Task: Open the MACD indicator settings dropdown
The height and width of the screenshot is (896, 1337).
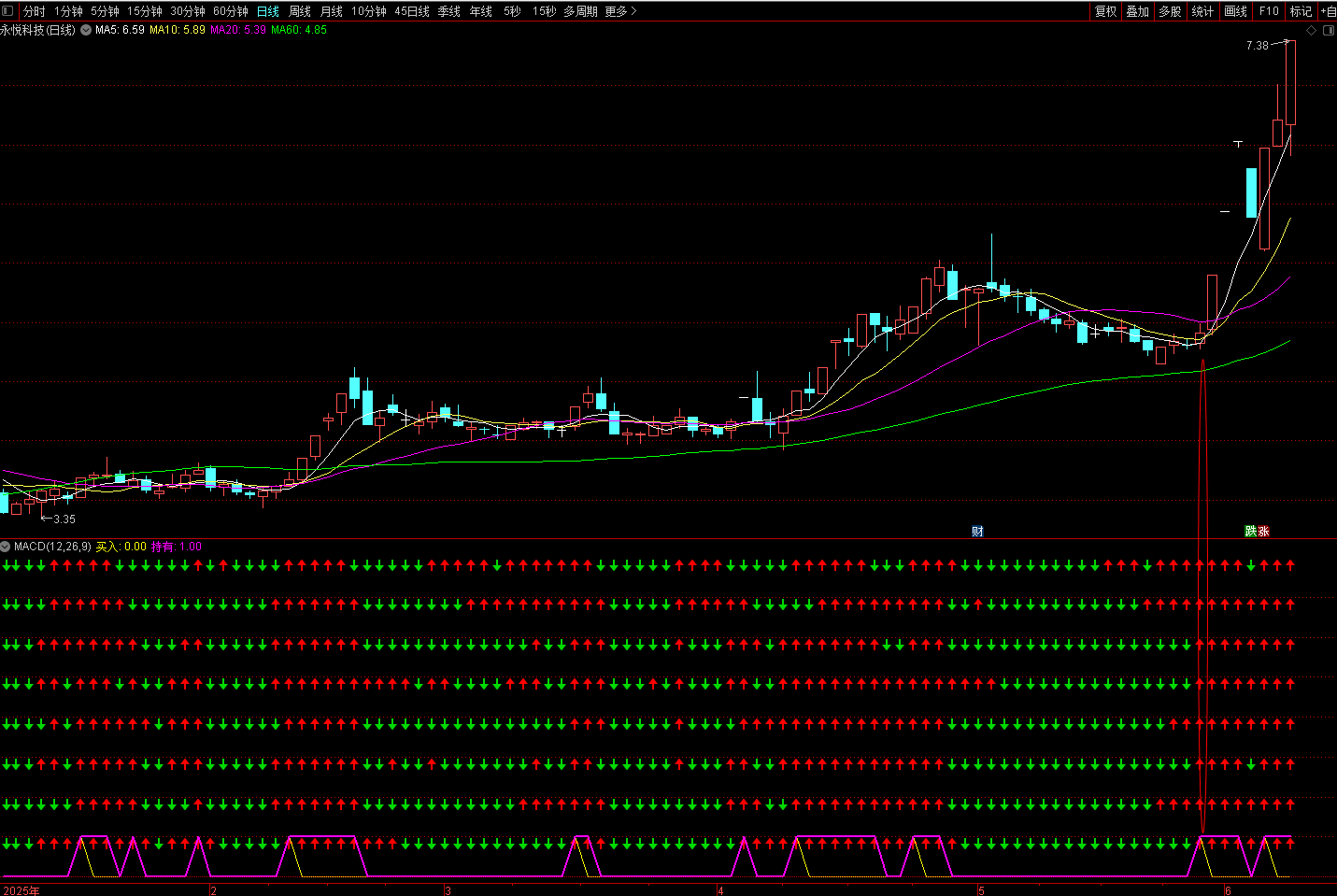Action: (6, 547)
